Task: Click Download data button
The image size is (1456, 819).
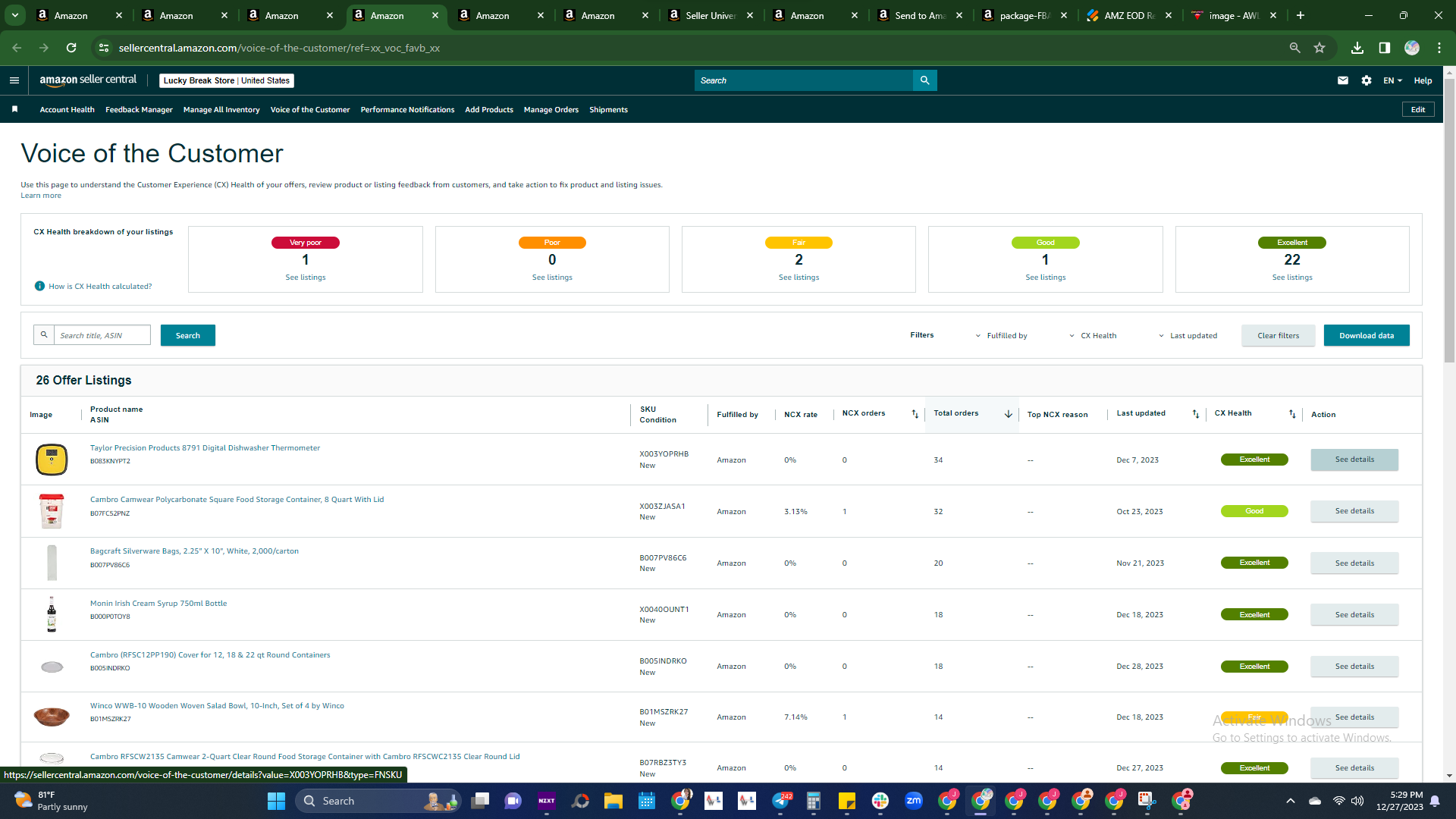Action: click(1367, 335)
